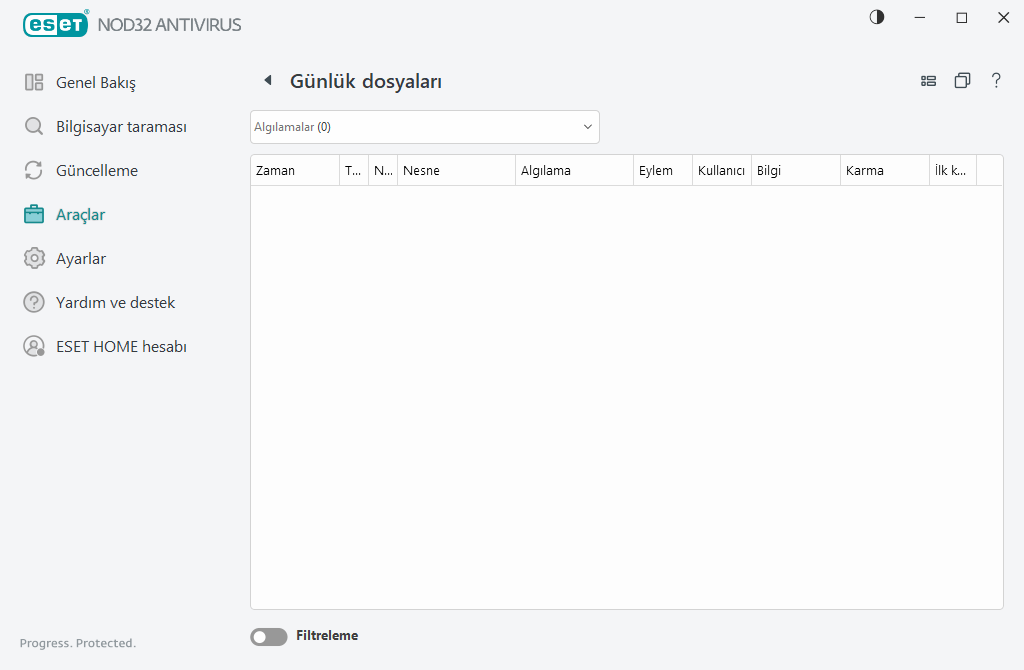Open log in new window icon
Image resolution: width=1024 pixels, height=670 pixels.
click(962, 81)
